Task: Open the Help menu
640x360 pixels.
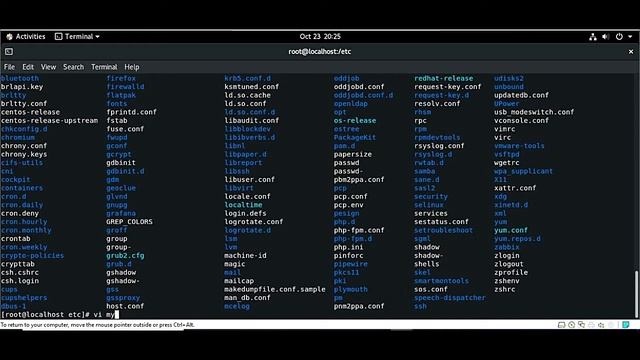Action: pyautogui.click(x=131, y=67)
